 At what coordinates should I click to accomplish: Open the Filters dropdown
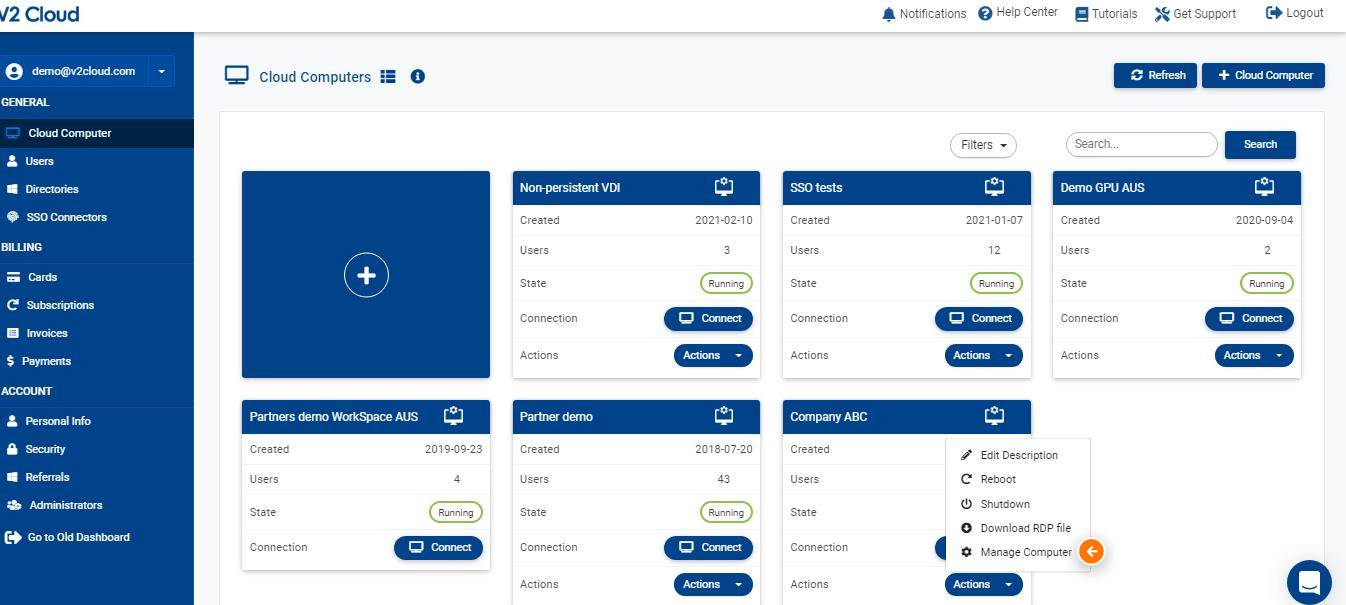[982, 145]
